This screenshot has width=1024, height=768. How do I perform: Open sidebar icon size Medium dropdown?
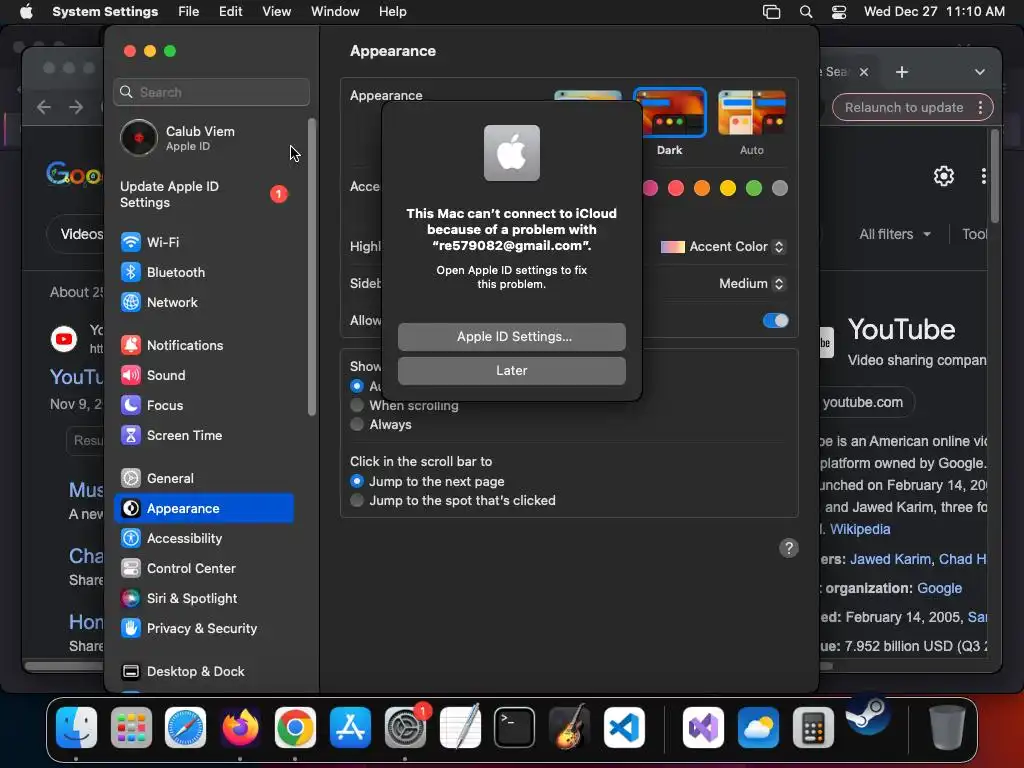(x=752, y=284)
